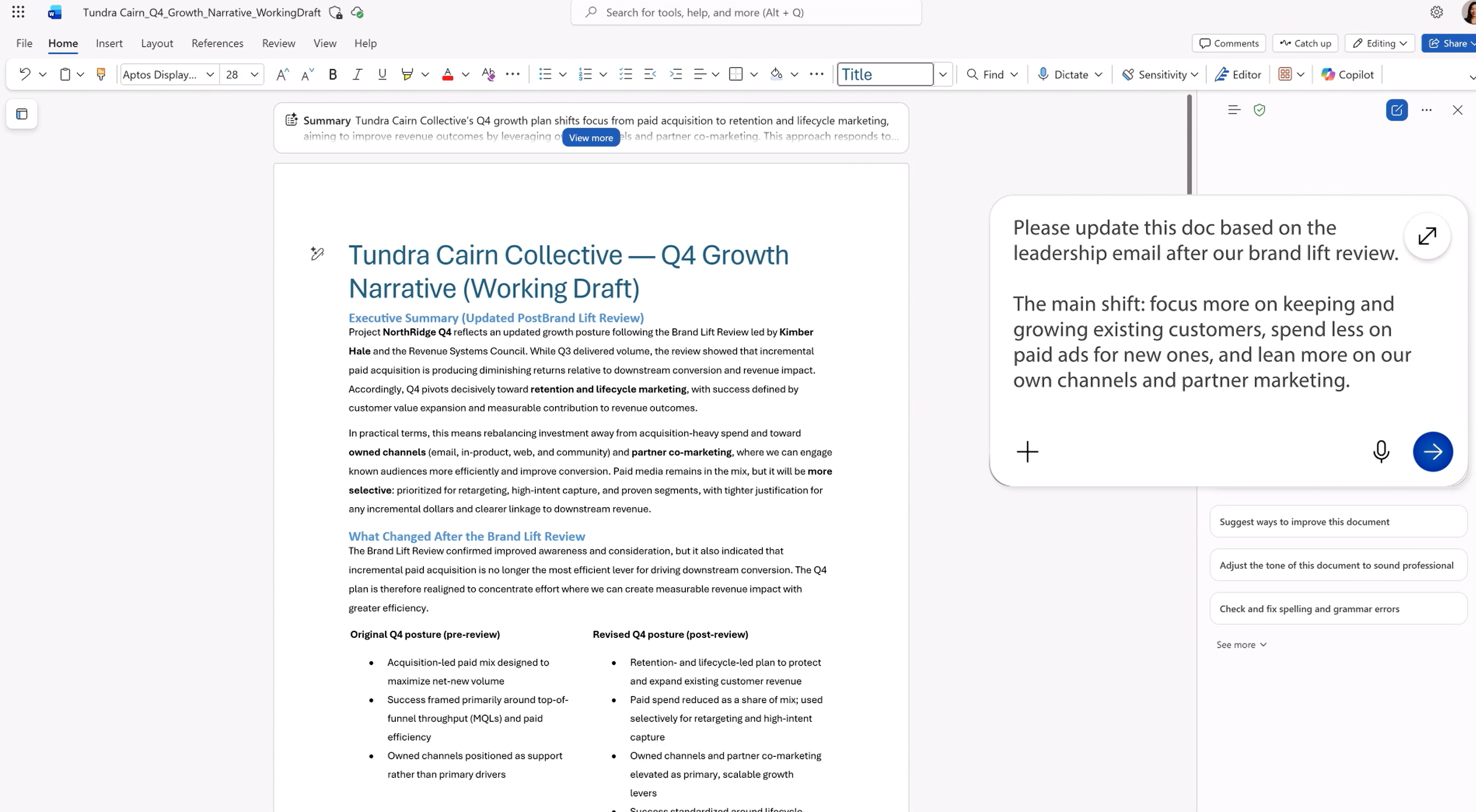The width and height of the screenshot is (1476, 812).
Task: Expand See more Copilot suggestions
Action: 1241,645
